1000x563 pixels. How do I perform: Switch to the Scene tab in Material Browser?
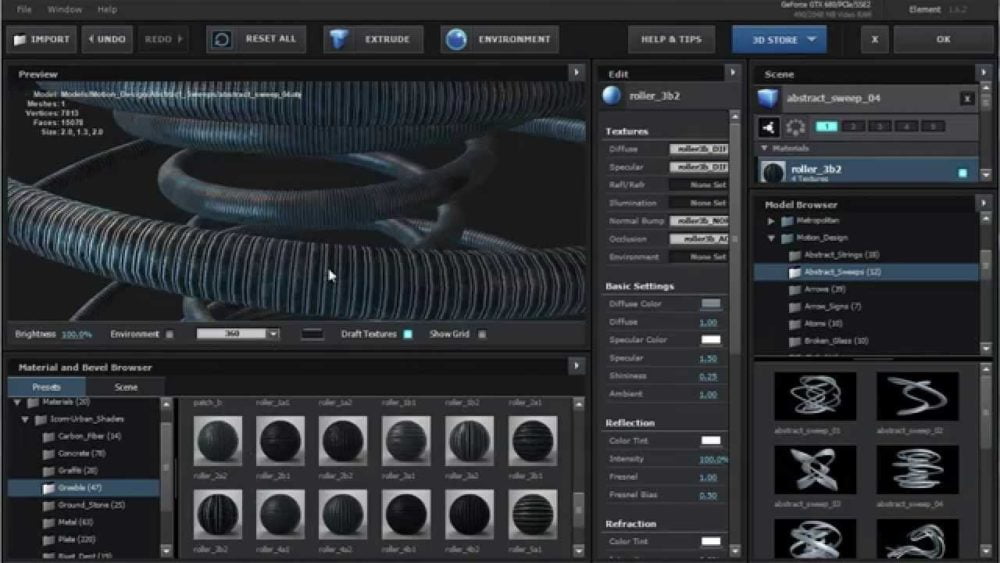point(126,387)
